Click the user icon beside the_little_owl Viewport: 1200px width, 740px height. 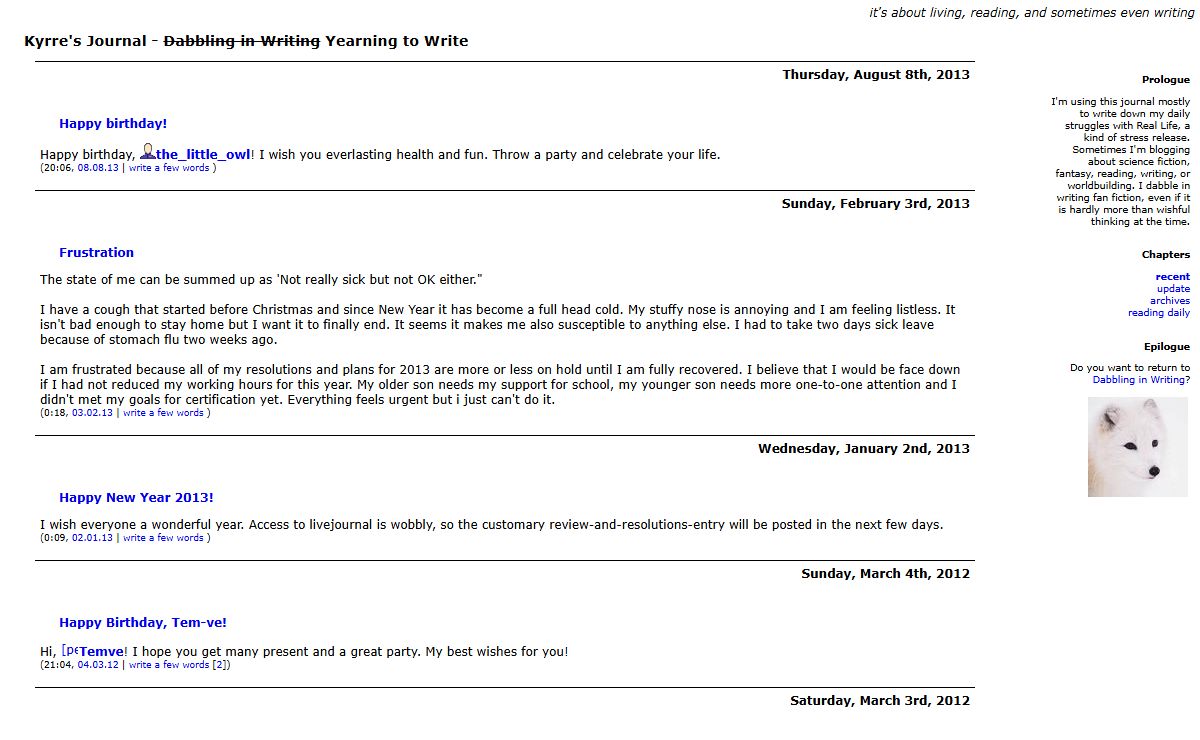[x=147, y=152]
